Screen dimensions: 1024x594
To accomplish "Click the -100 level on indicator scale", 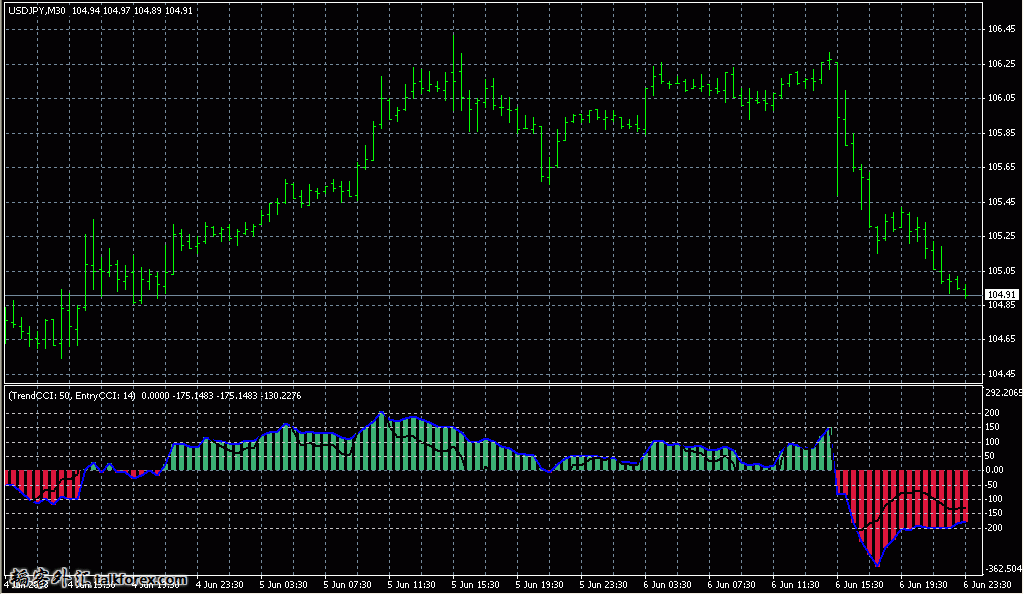I will [x=993, y=499].
